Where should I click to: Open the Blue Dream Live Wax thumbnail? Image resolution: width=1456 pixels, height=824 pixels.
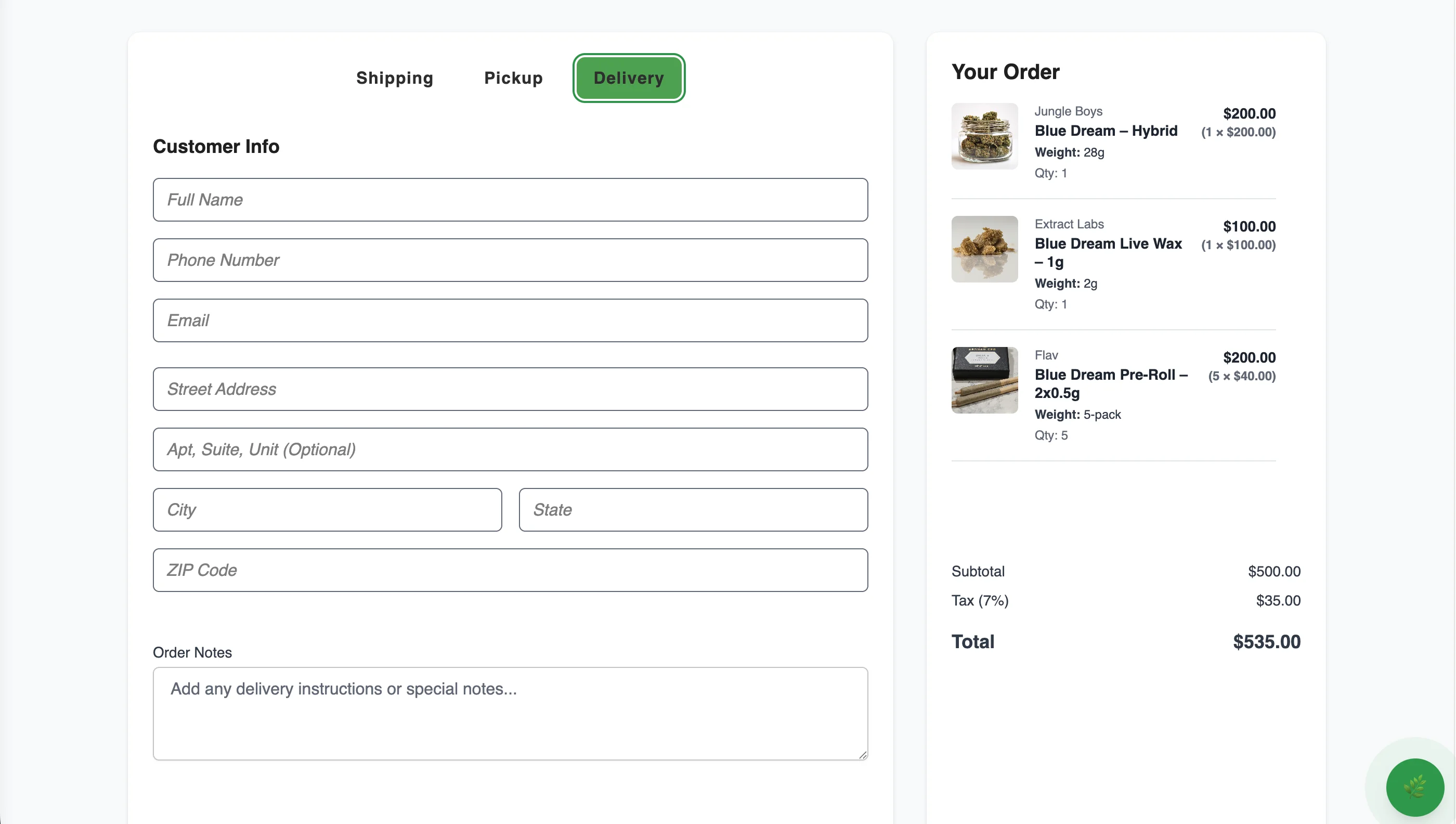coord(984,249)
